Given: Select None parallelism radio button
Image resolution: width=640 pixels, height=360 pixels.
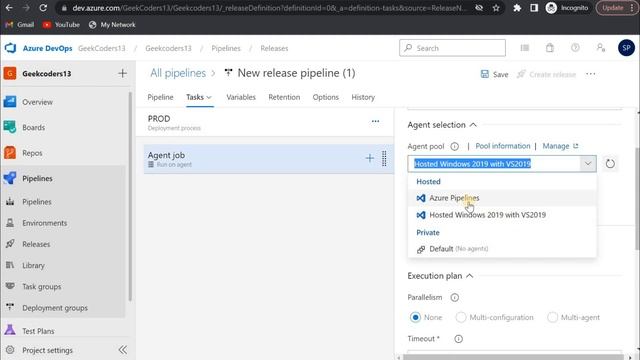Looking at the screenshot, I should 415,317.
